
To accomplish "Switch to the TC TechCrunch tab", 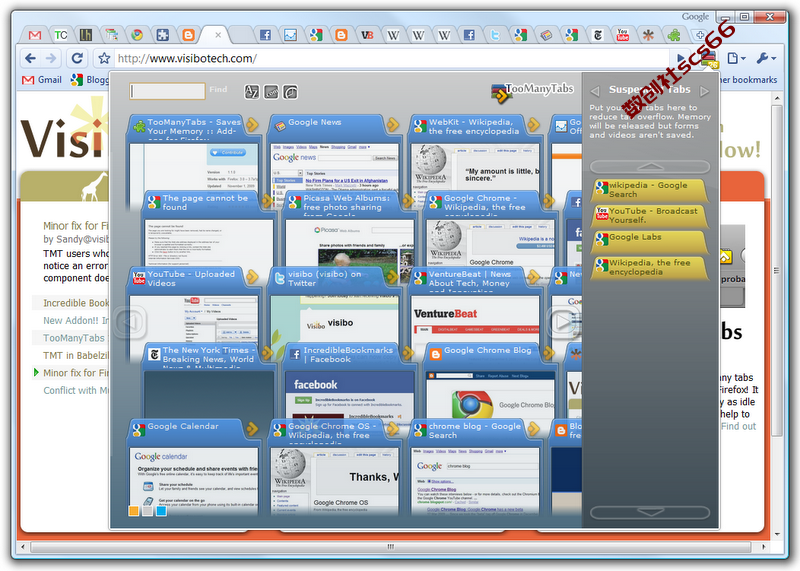I will (61, 35).
